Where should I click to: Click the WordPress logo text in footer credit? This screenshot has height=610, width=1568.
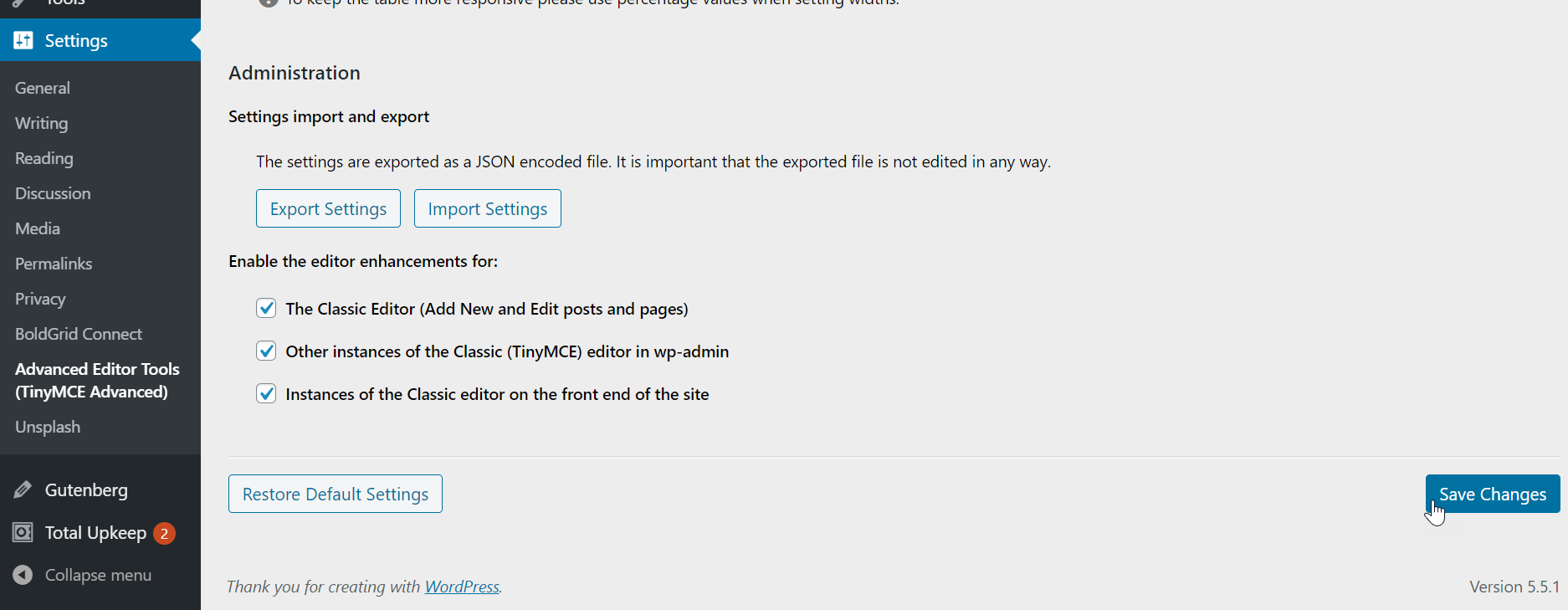point(461,587)
